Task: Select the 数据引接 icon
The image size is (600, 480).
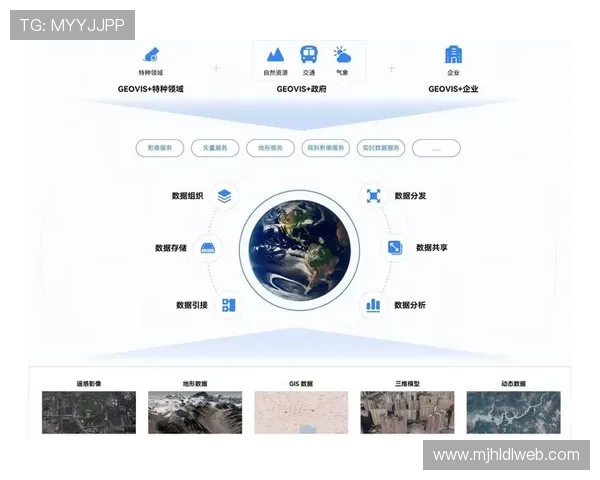Action: [x=228, y=305]
